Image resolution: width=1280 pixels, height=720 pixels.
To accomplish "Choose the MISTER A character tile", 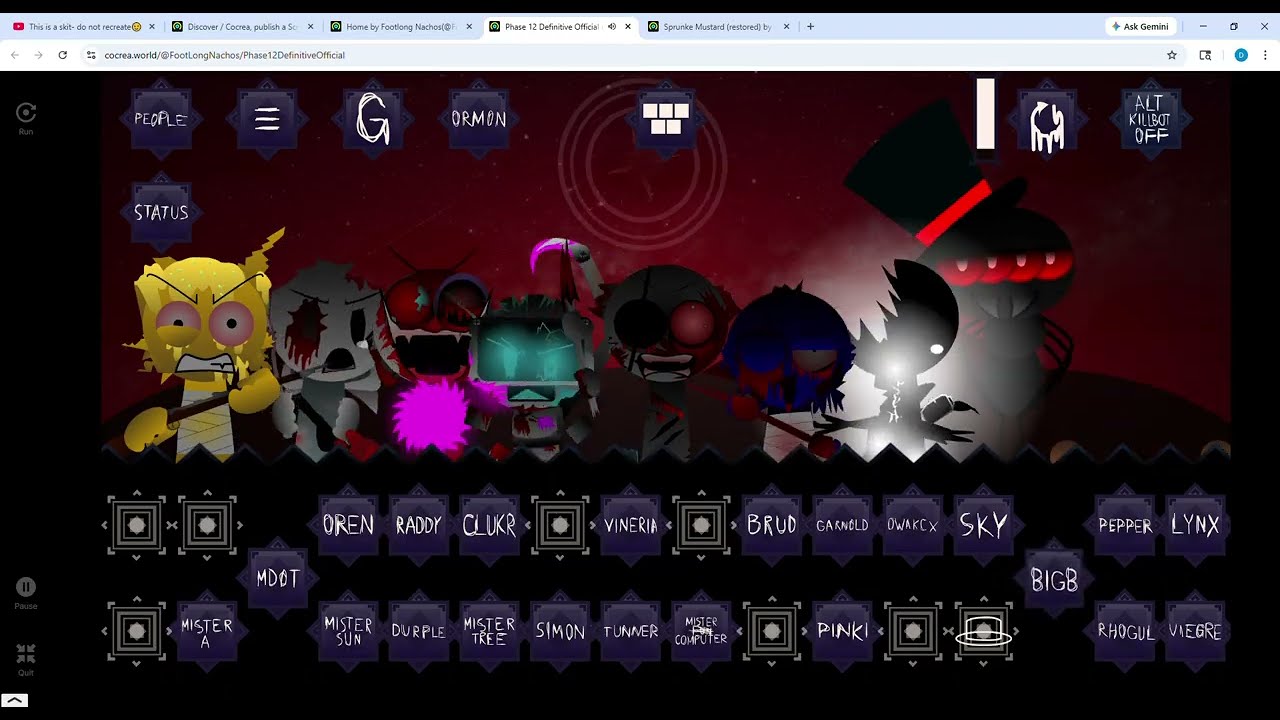I will coord(207,631).
